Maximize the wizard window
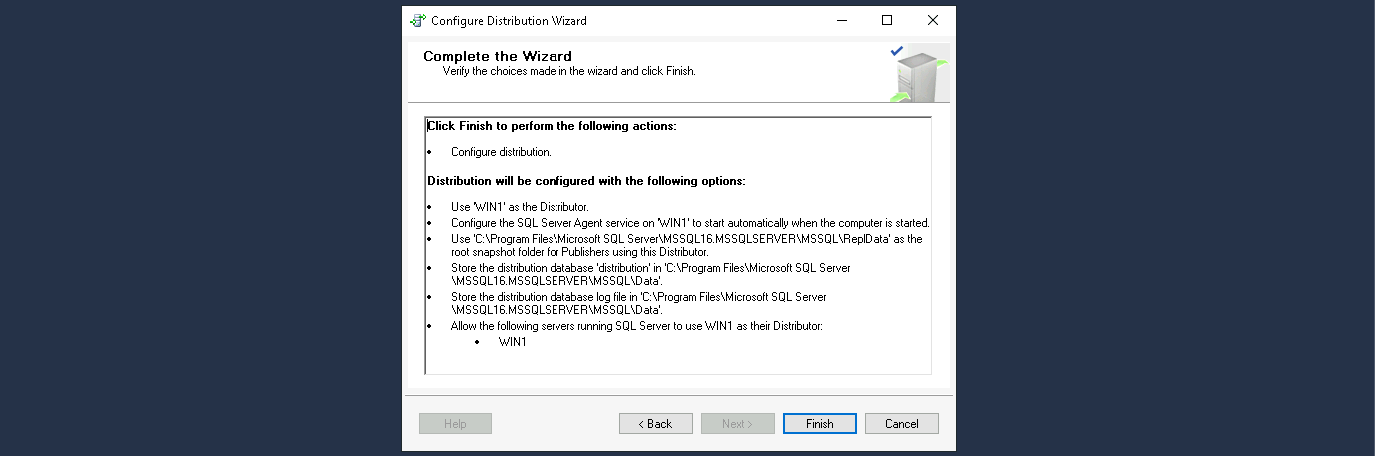This screenshot has width=1375, height=456. coord(886,20)
